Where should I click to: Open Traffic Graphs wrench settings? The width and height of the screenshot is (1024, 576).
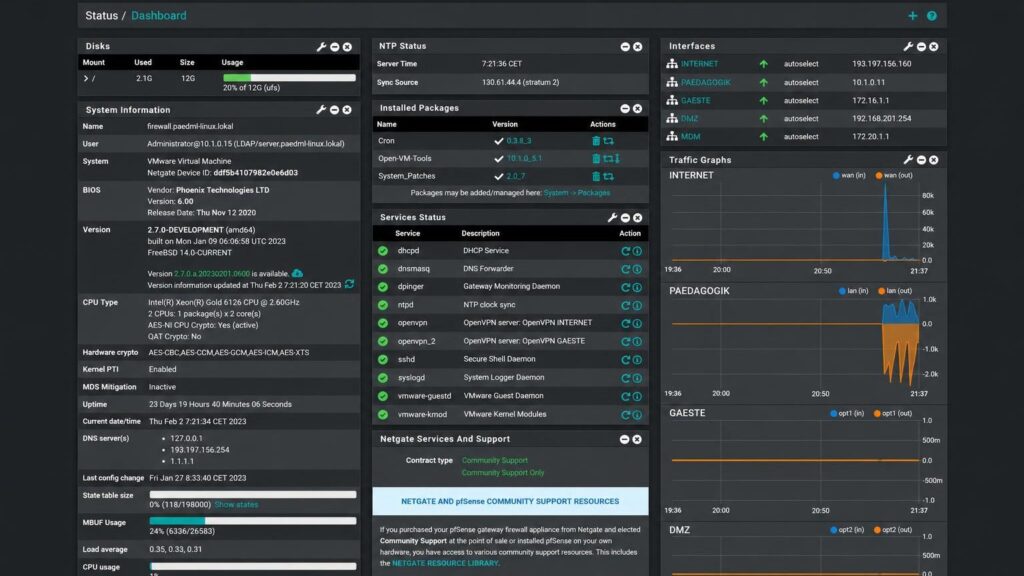(x=908, y=160)
